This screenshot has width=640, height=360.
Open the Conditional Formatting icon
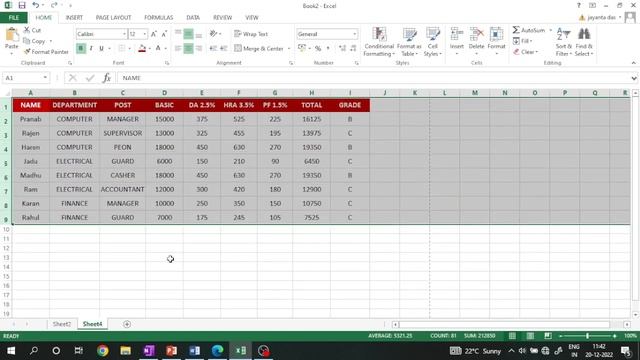[379, 34]
